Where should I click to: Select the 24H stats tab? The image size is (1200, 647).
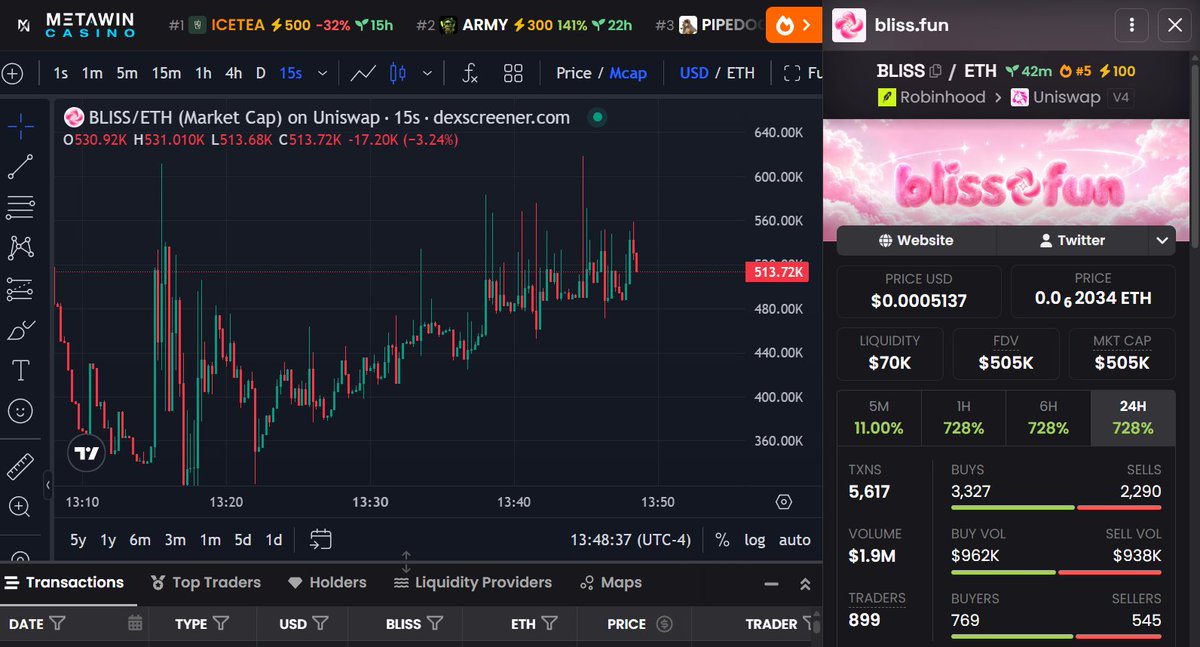click(x=1133, y=417)
